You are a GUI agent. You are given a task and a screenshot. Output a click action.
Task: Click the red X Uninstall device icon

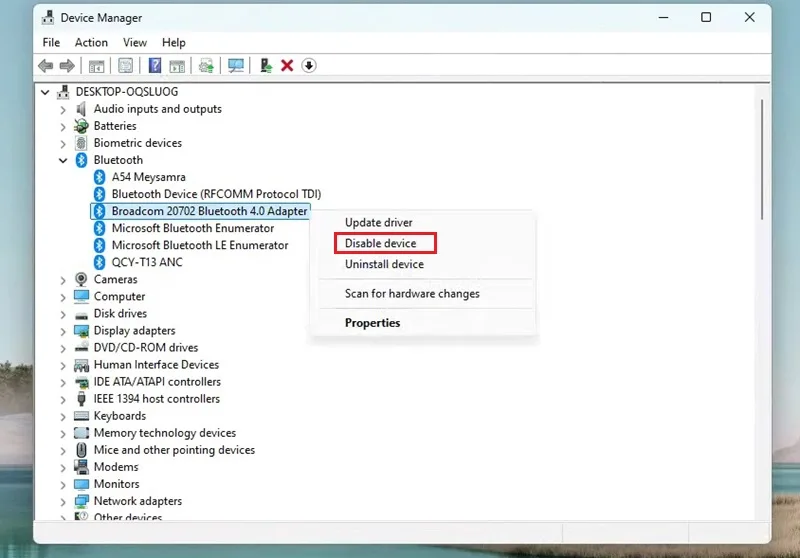(287, 65)
